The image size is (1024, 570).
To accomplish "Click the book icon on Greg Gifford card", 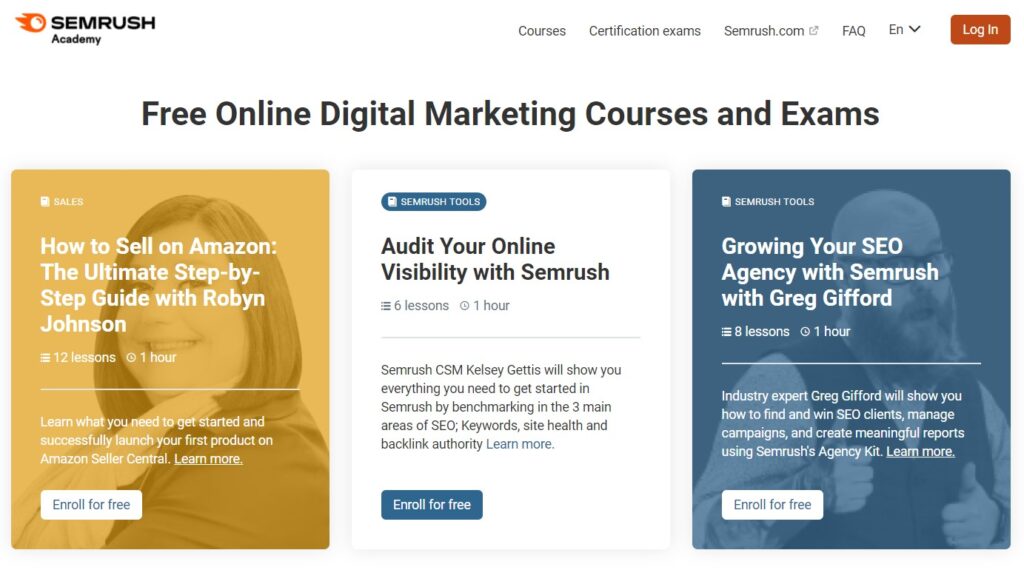I will click(726, 202).
